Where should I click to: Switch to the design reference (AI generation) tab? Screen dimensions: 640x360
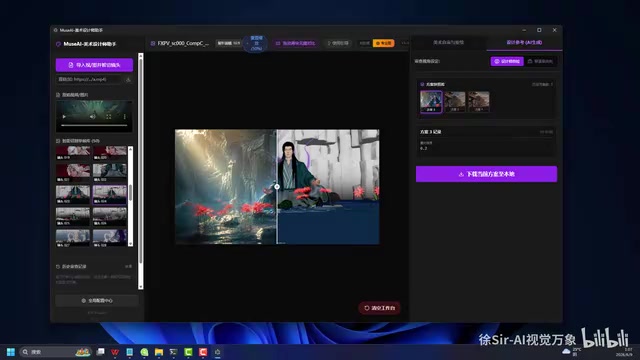(x=524, y=42)
